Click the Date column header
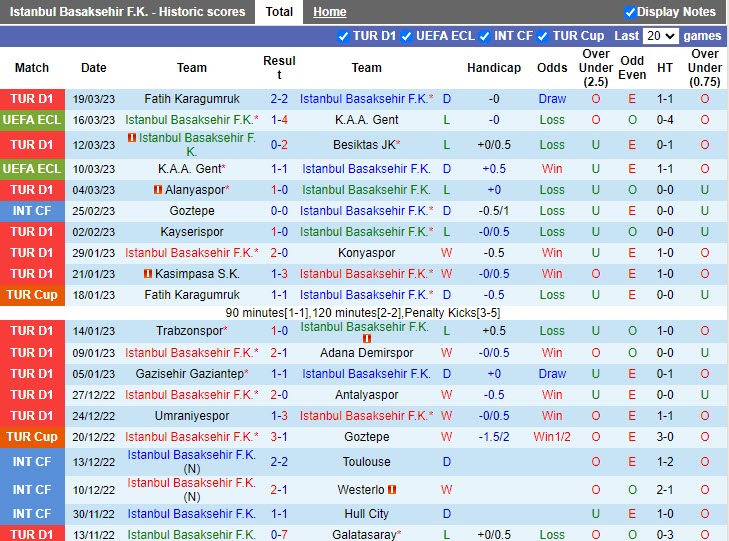The image size is (729, 541). 93,68
